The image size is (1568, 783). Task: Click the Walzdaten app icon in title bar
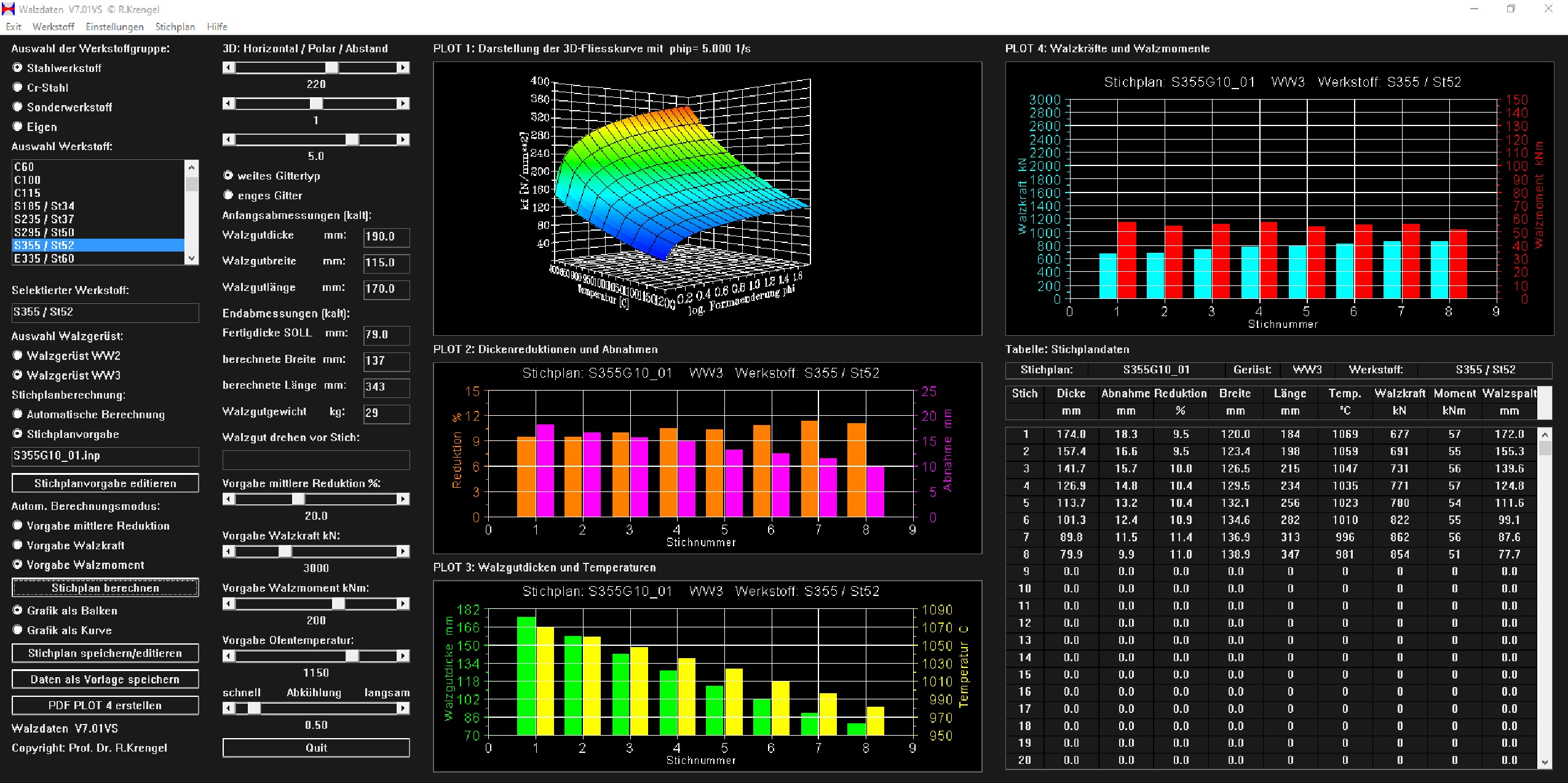[9, 9]
